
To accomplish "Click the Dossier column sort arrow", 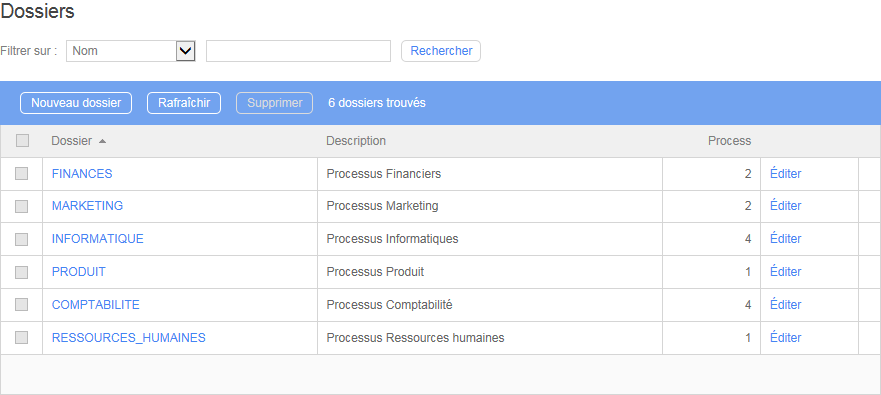I will pyautogui.click(x=102, y=141).
